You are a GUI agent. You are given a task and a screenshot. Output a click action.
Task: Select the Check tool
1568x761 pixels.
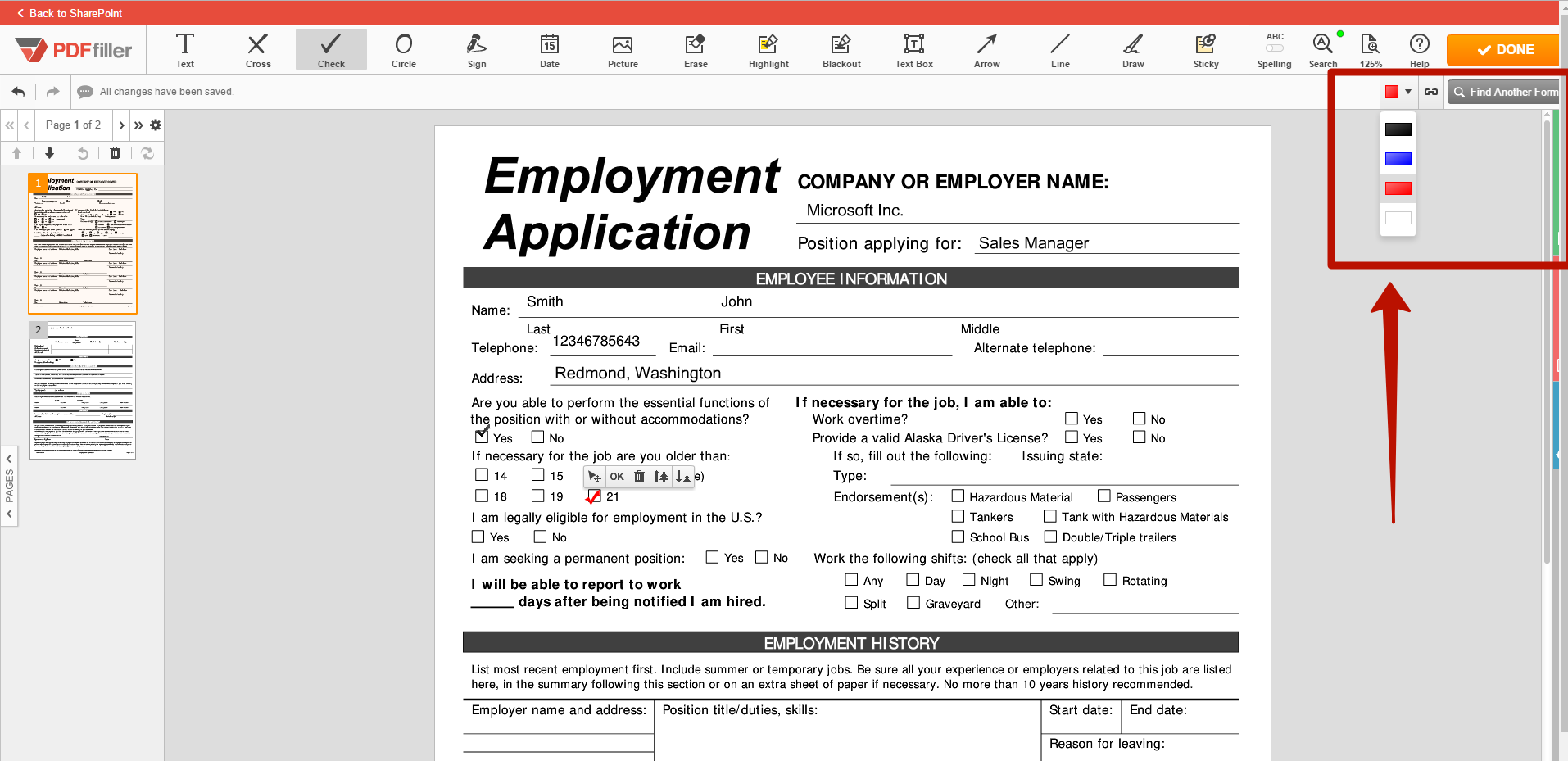(331, 50)
